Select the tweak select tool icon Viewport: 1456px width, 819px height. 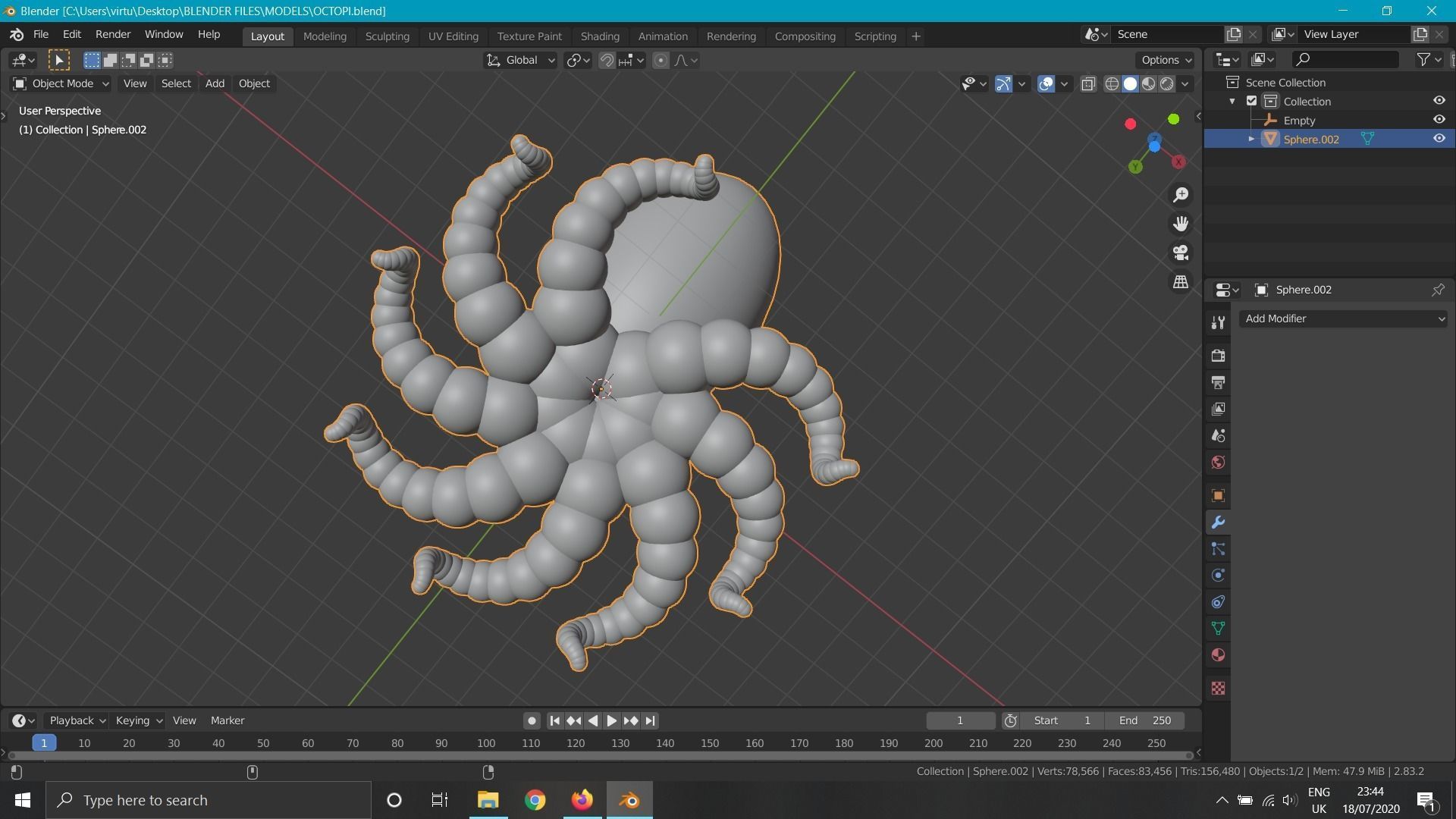point(59,60)
